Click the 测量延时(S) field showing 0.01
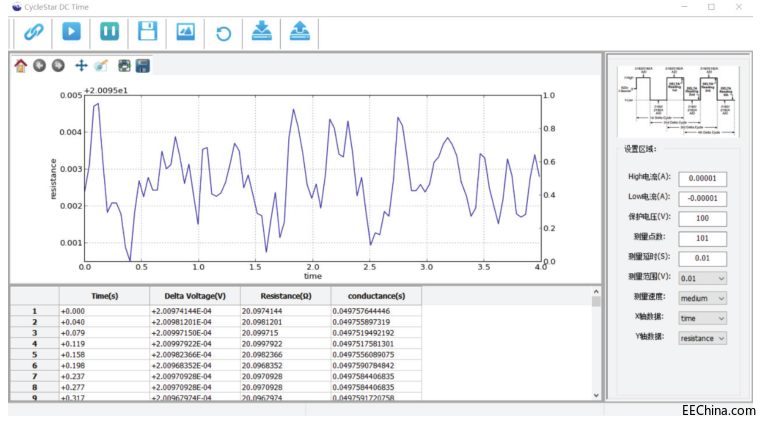The height and width of the screenshot is (423, 764). point(702,258)
